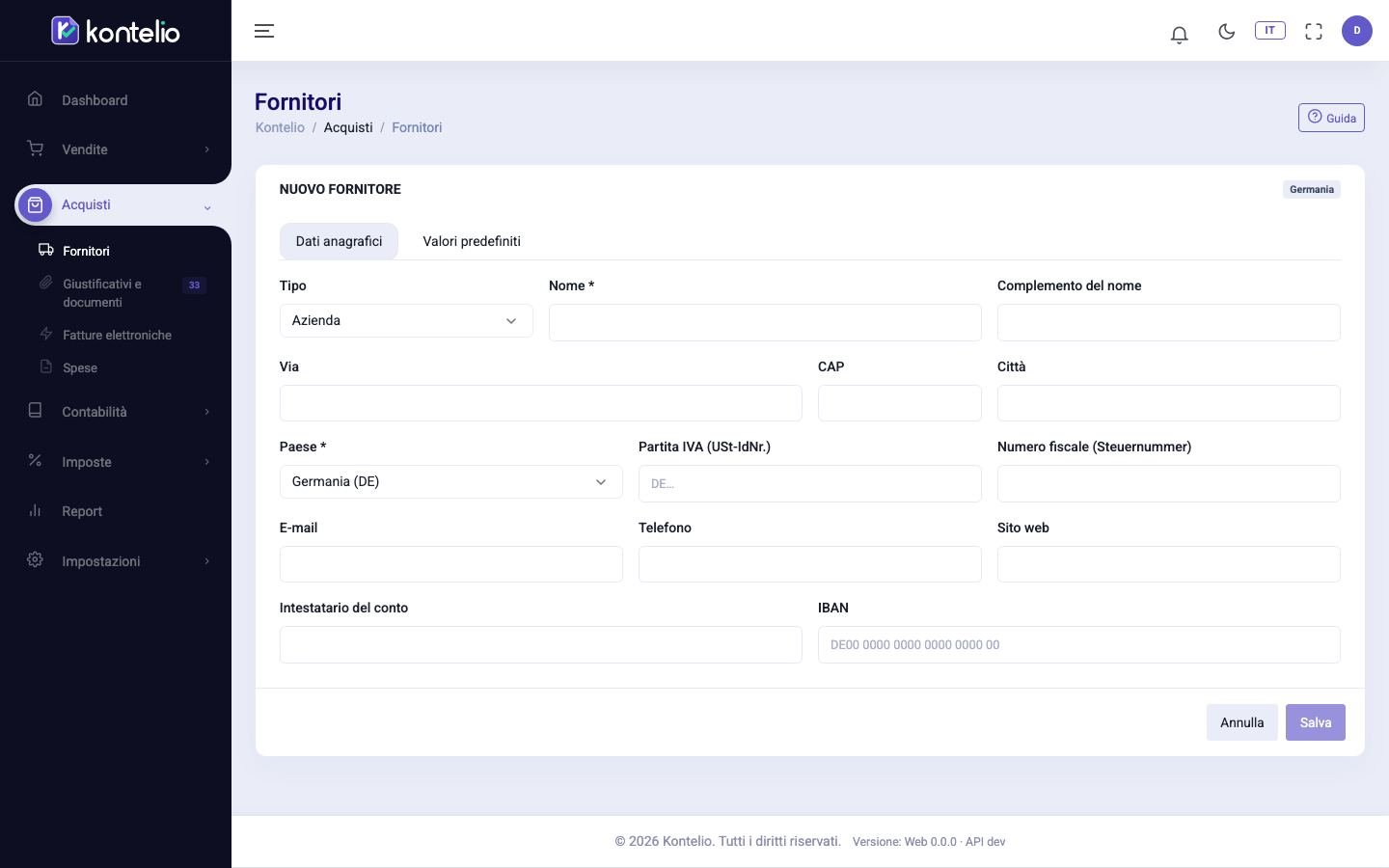Click the Contabilità book icon
Screen dimensions: 1389x868
point(35,410)
